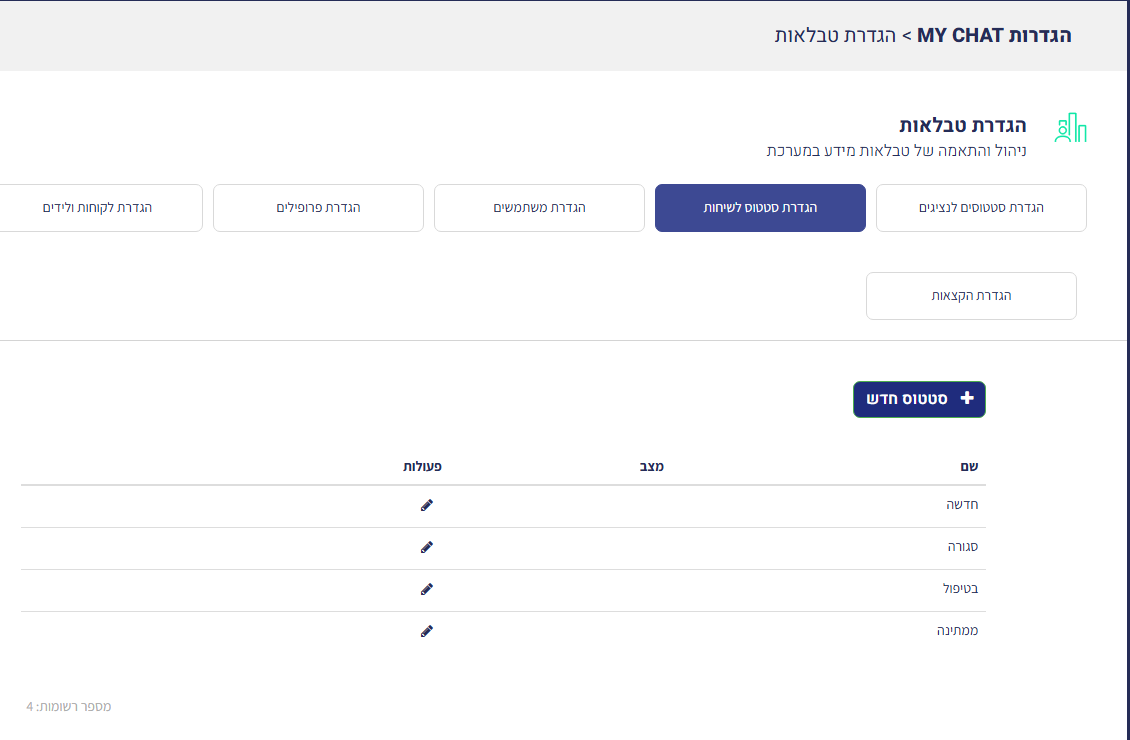1130x740 pixels.
Task: Select the חדשה row name
Action: (962, 505)
